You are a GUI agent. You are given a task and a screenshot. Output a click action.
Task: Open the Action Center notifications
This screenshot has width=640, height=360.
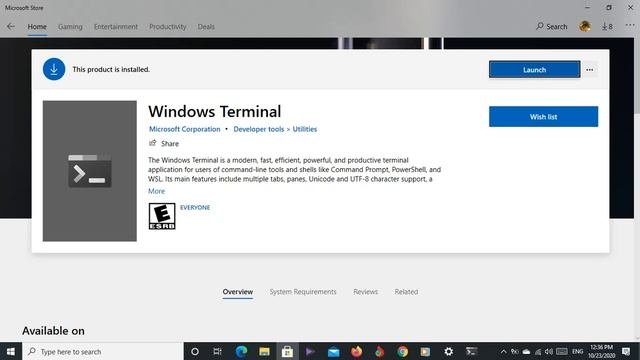pos(626,351)
